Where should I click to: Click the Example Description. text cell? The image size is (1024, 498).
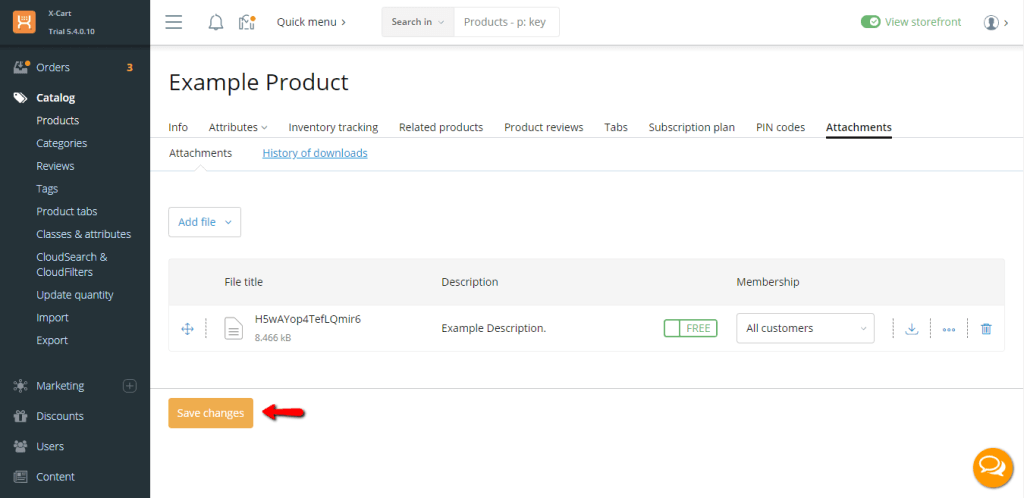pyautogui.click(x=494, y=328)
